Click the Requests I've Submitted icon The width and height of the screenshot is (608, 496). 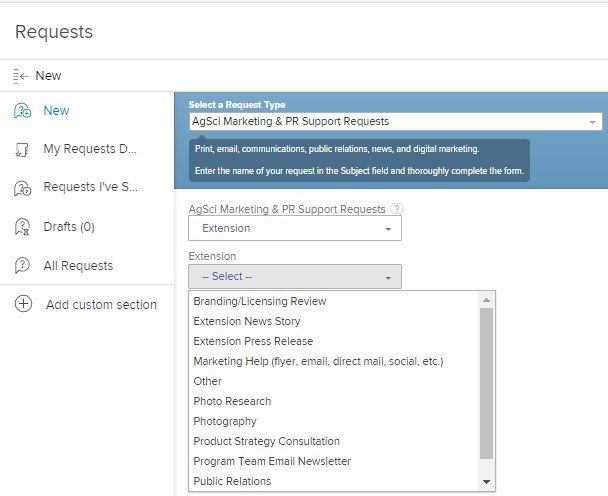(22, 188)
